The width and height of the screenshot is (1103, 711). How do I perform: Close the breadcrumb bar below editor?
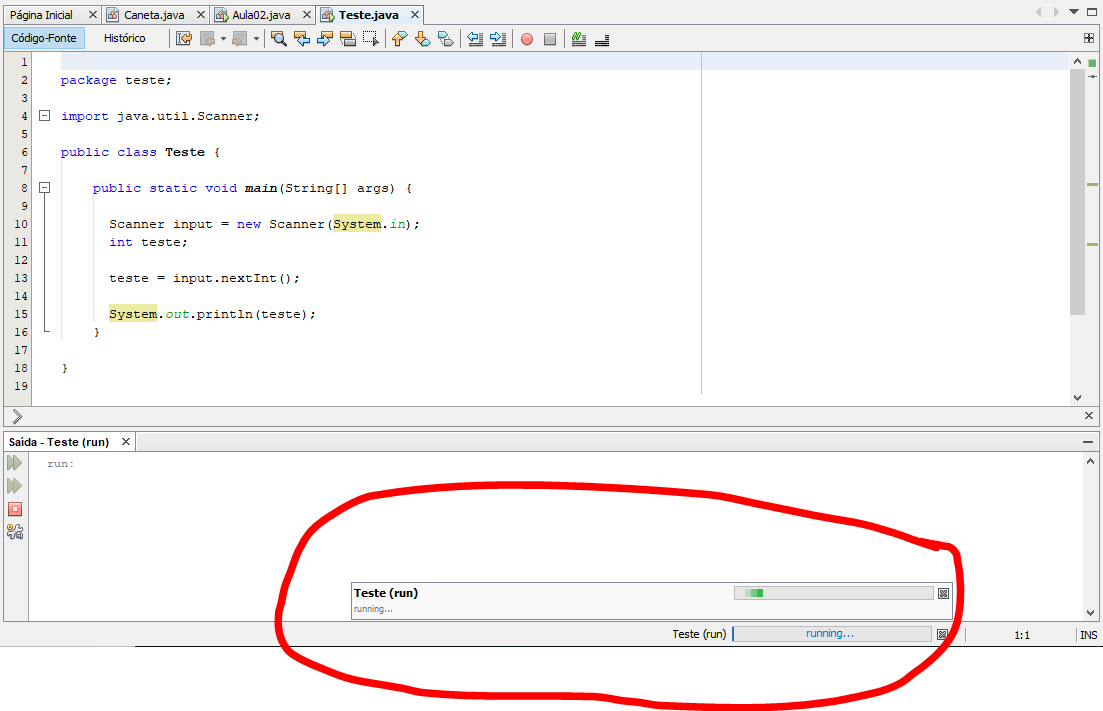pyautogui.click(x=1089, y=416)
